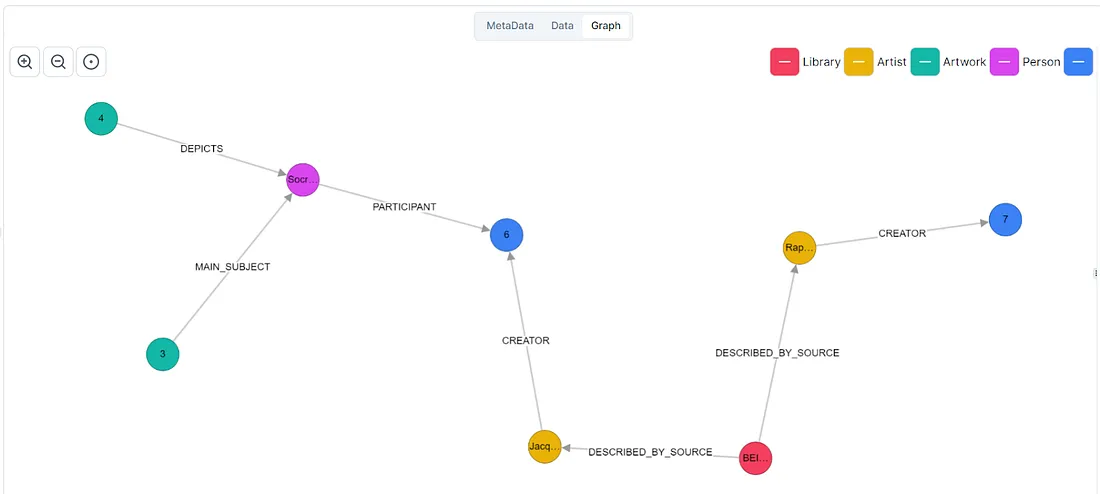Click DESCRIBED_BY_SOURCE label toward Jacq... node
The image size is (1100, 494).
click(x=650, y=452)
